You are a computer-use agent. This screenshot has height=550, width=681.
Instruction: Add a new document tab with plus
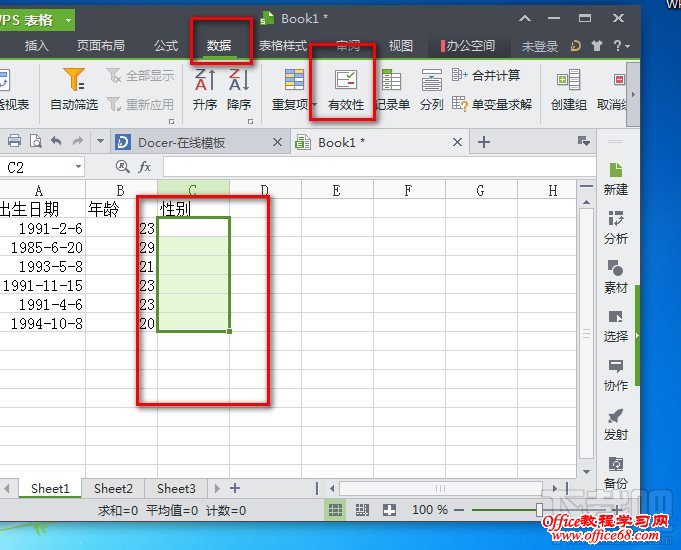point(484,142)
